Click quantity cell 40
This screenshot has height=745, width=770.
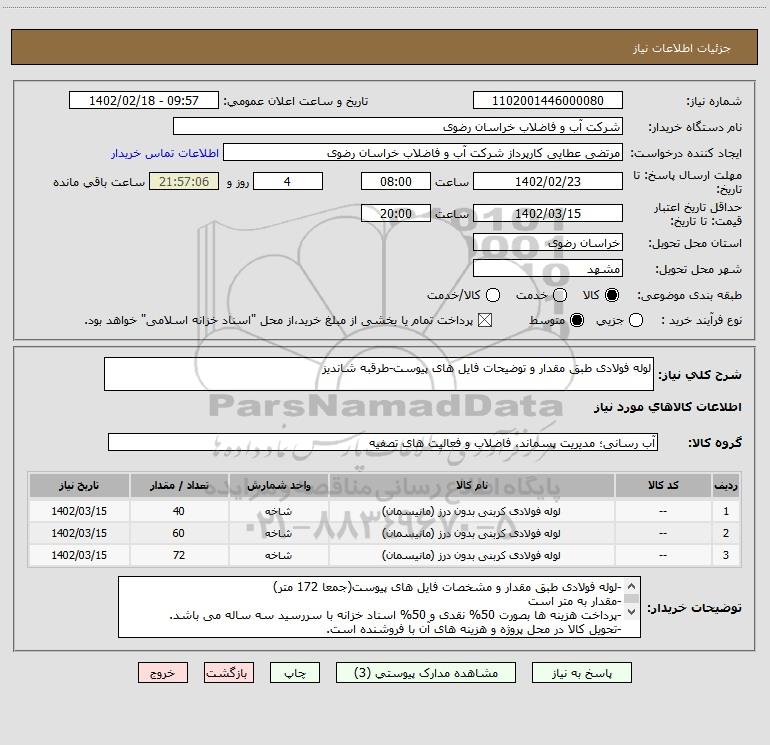pyautogui.click(x=179, y=511)
